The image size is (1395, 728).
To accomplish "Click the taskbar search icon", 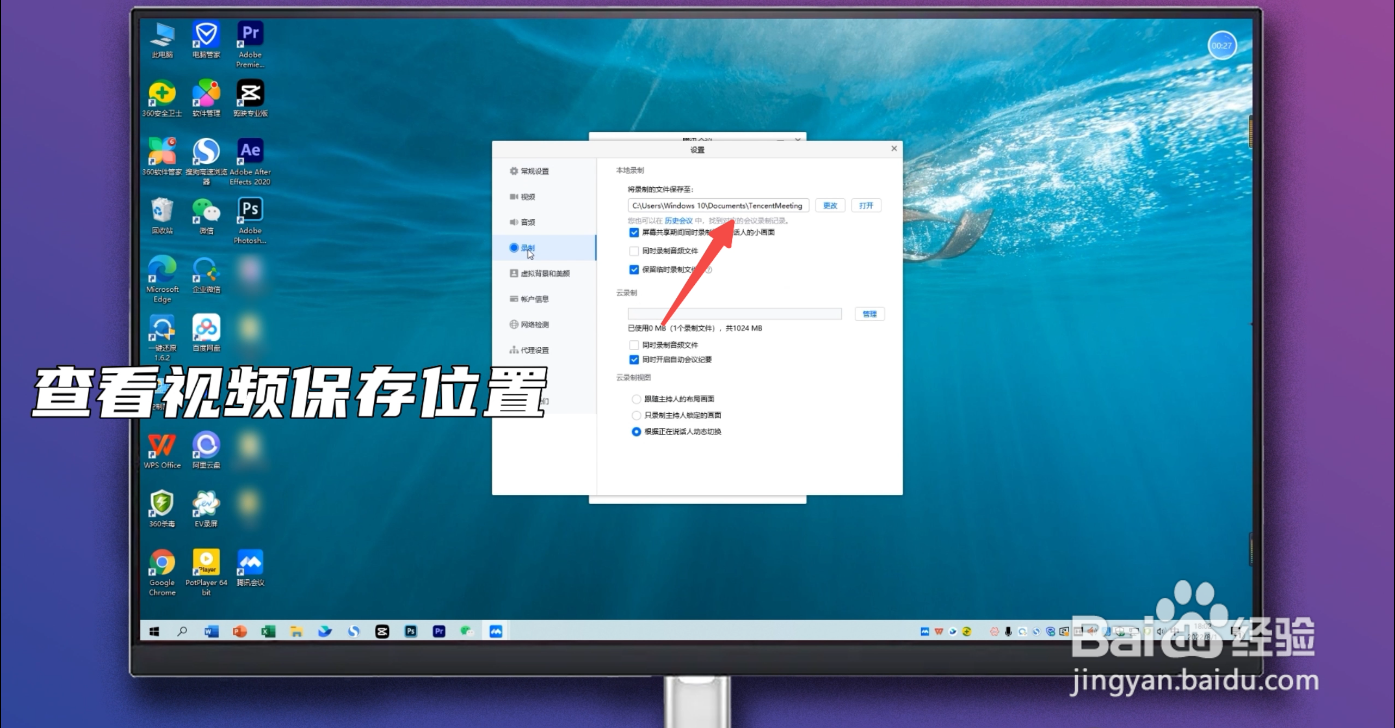I will 182,632.
